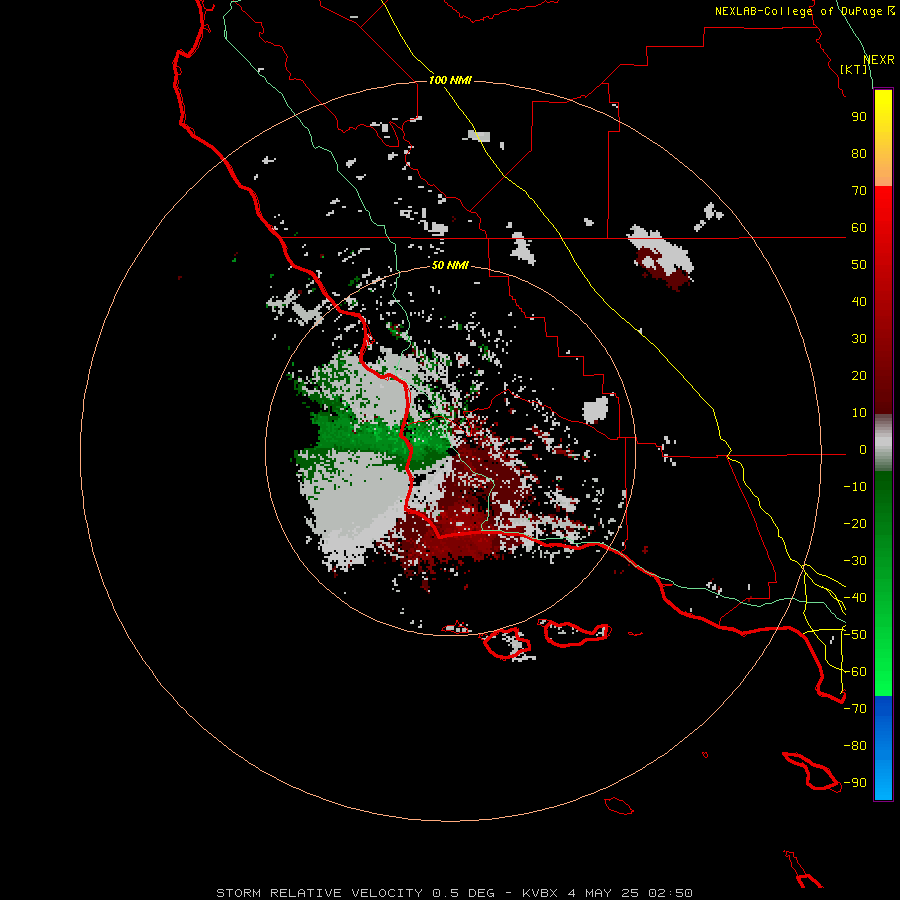Screen dimensions: 900x900
Task: Click the -20 value on velocity scale
Action: 855,524
